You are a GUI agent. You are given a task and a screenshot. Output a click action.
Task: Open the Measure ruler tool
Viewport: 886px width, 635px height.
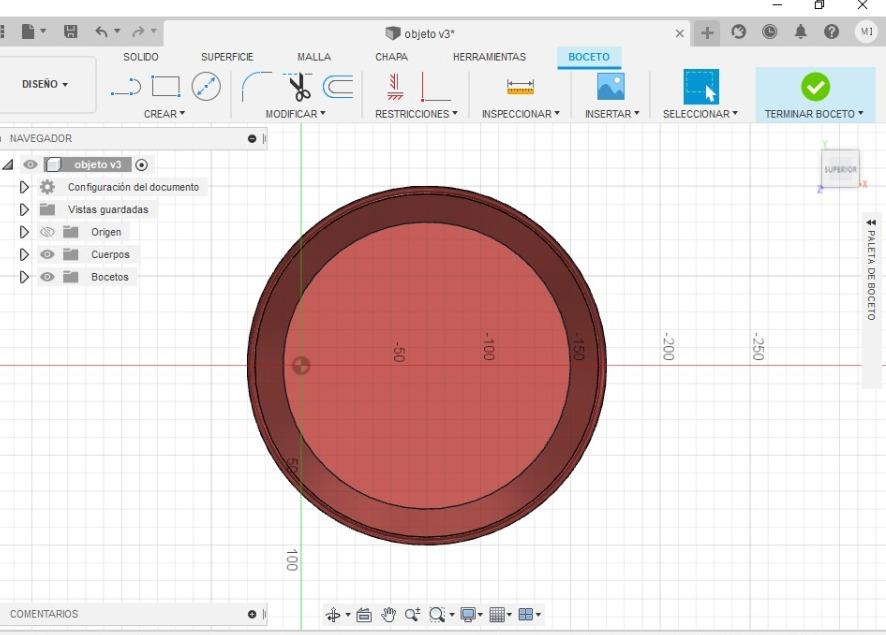tap(520, 87)
